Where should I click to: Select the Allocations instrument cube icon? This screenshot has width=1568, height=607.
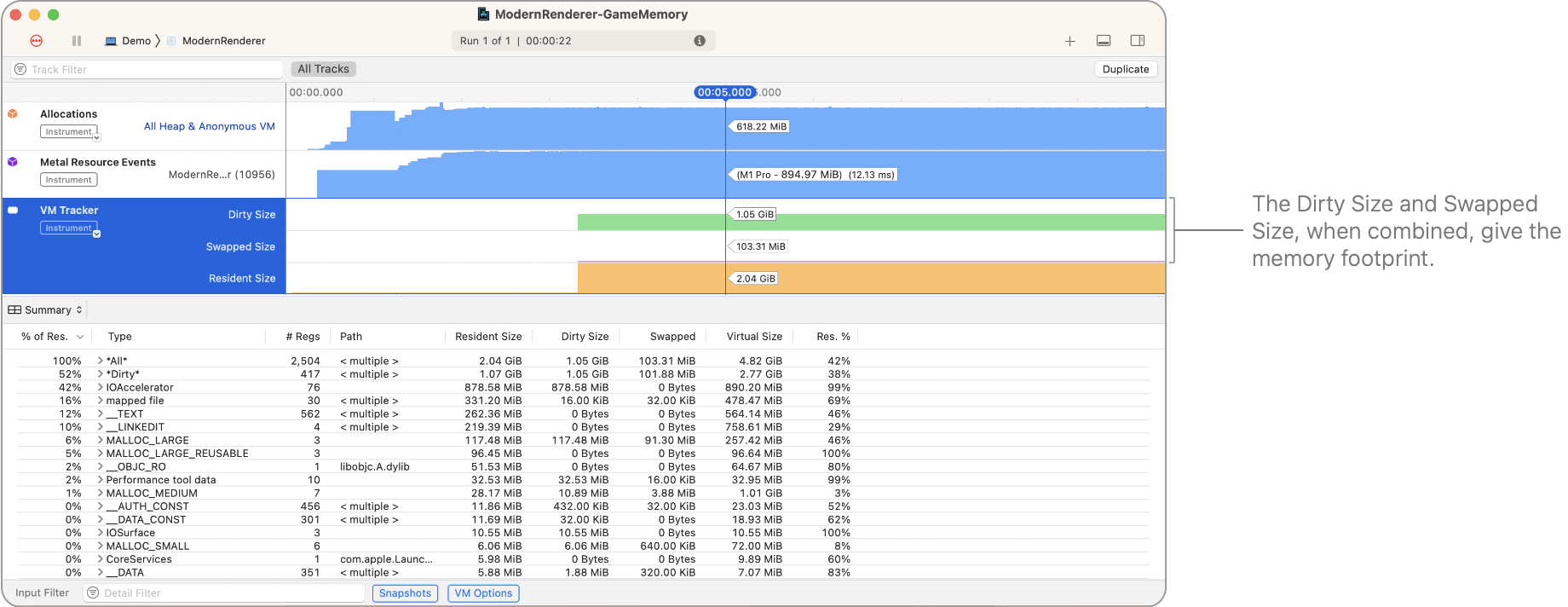pos(13,113)
